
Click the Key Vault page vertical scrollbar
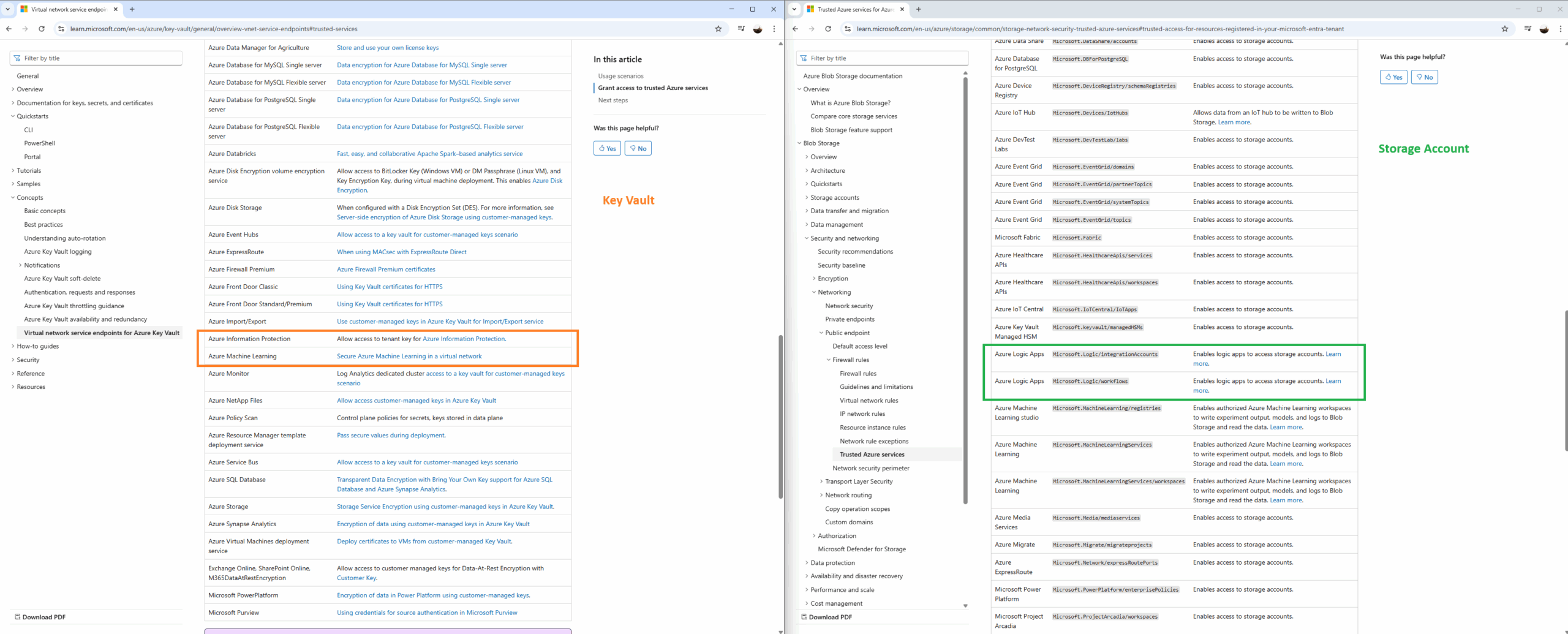(780, 417)
